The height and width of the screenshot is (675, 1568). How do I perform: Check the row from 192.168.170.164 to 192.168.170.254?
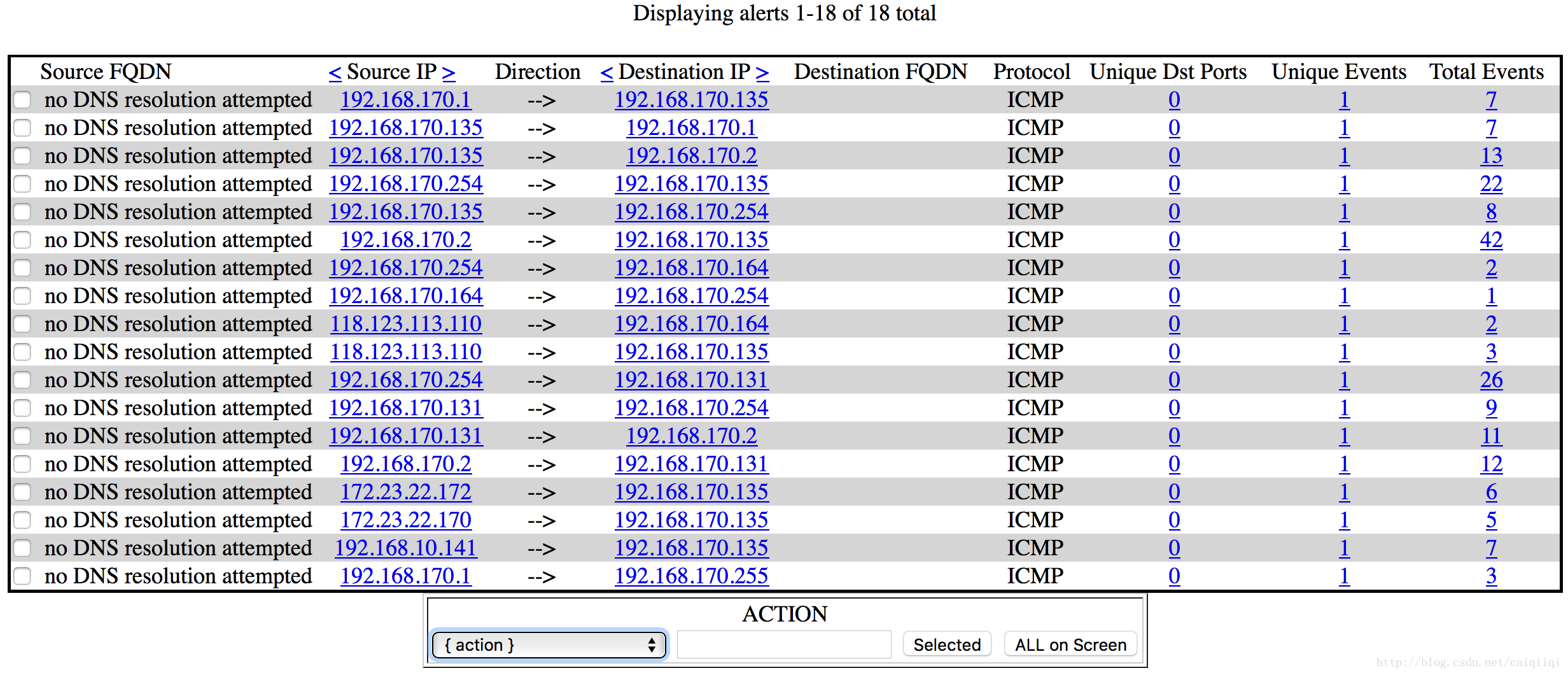[22, 296]
